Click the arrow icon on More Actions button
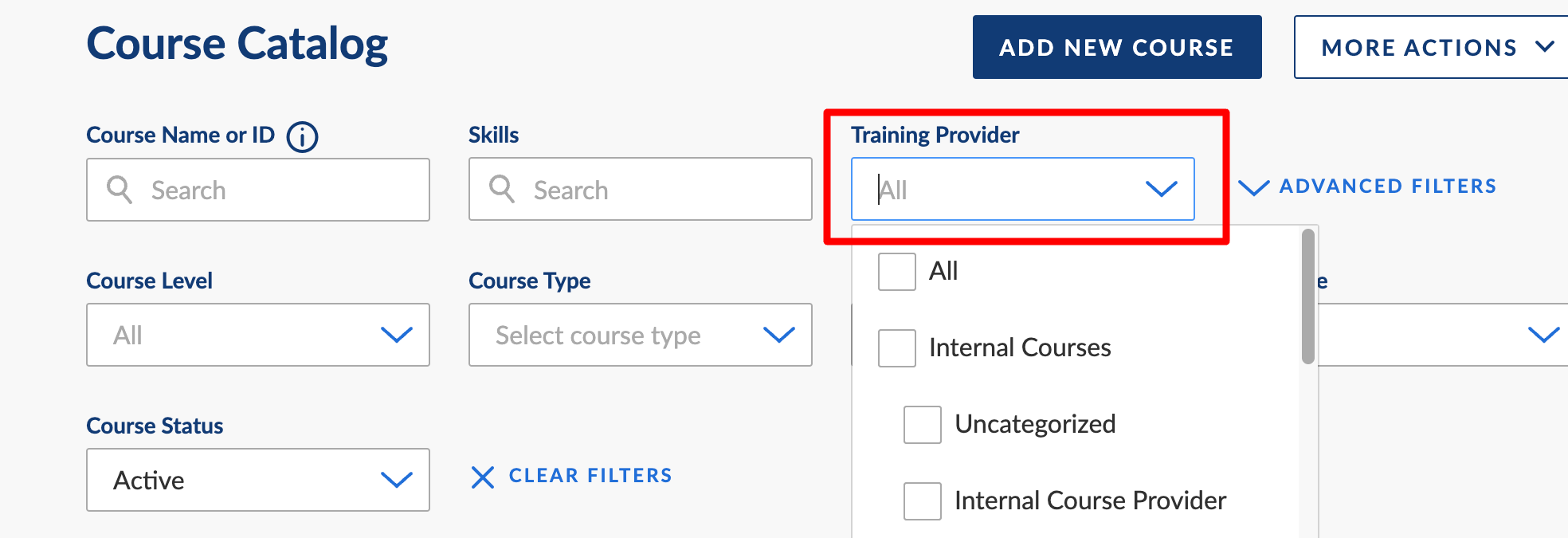Screen dimensions: 1568x538 point(1545,47)
